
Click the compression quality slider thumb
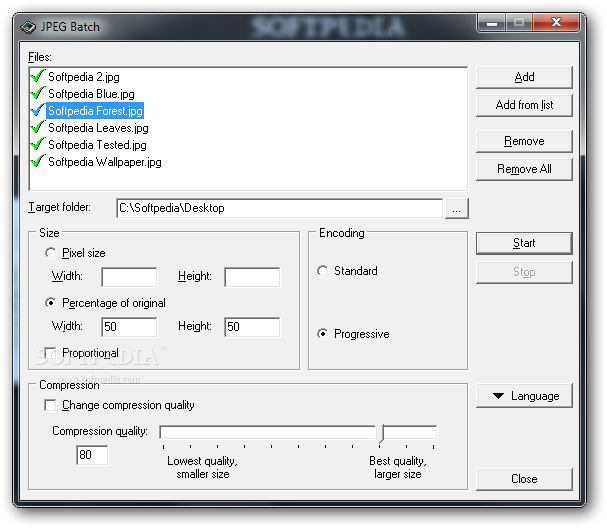click(x=381, y=433)
